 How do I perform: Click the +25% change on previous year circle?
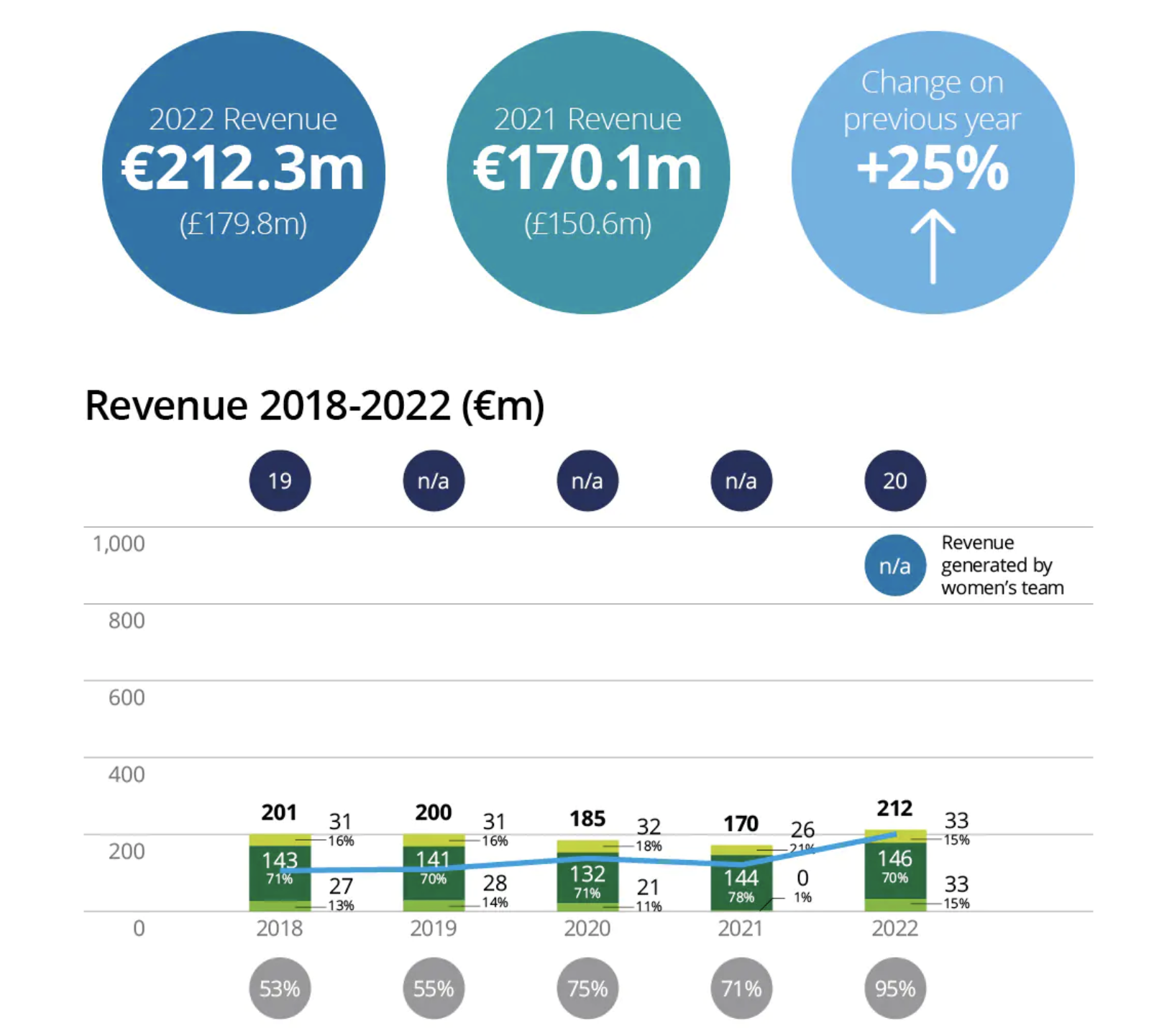coord(933,173)
